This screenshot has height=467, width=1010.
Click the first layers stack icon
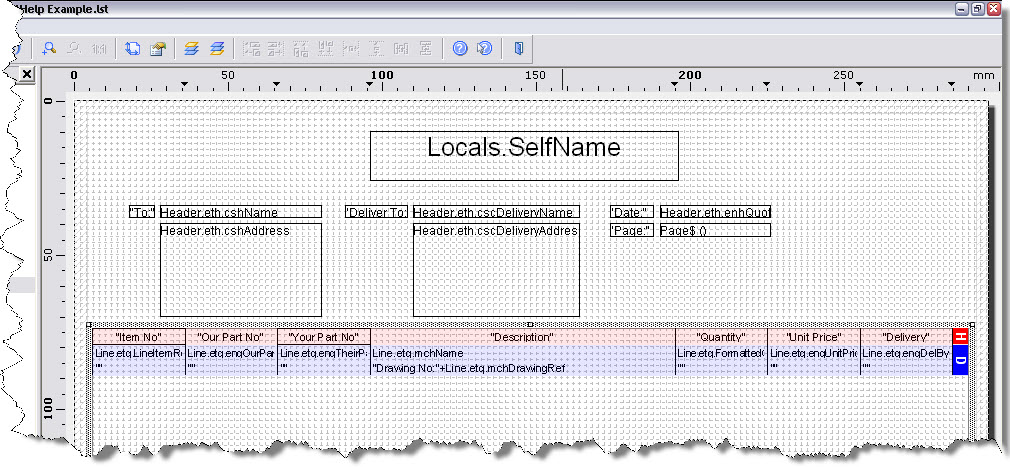(191, 48)
